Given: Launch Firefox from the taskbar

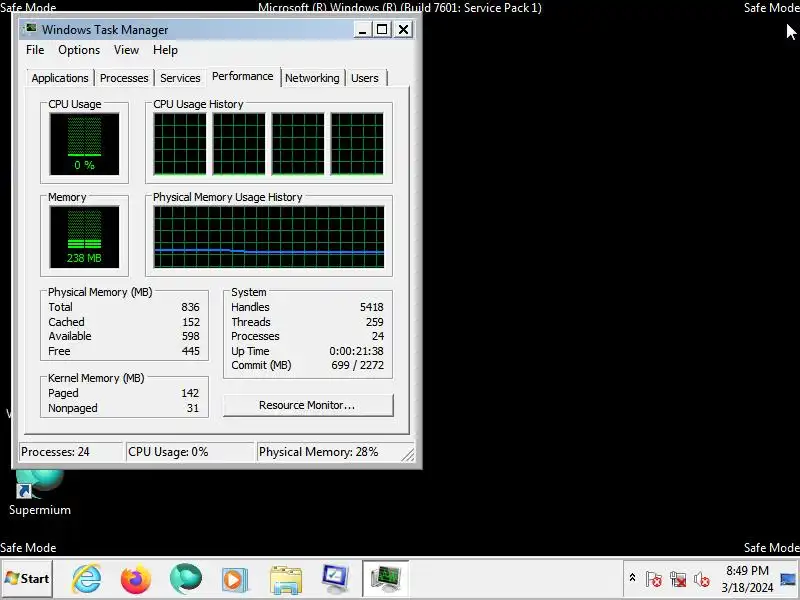Looking at the screenshot, I should tap(136, 579).
